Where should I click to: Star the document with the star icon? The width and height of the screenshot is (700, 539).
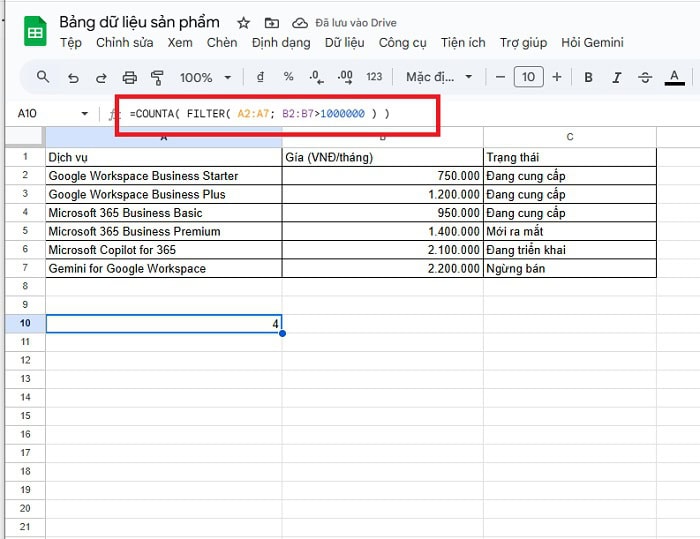click(x=243, y=23)
